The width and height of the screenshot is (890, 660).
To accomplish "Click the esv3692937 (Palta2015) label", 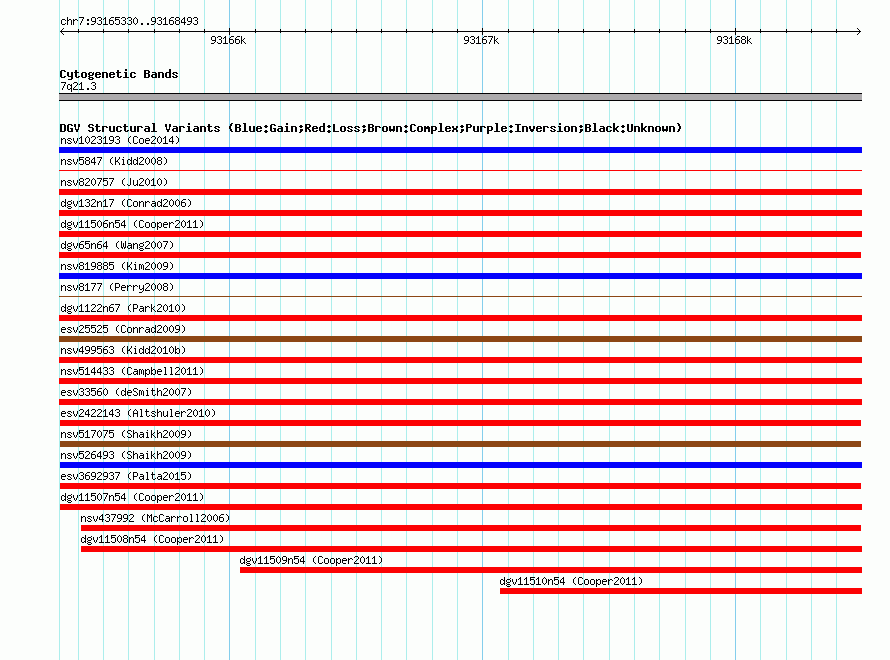I will pyautogui.click(x=126, y=476).
